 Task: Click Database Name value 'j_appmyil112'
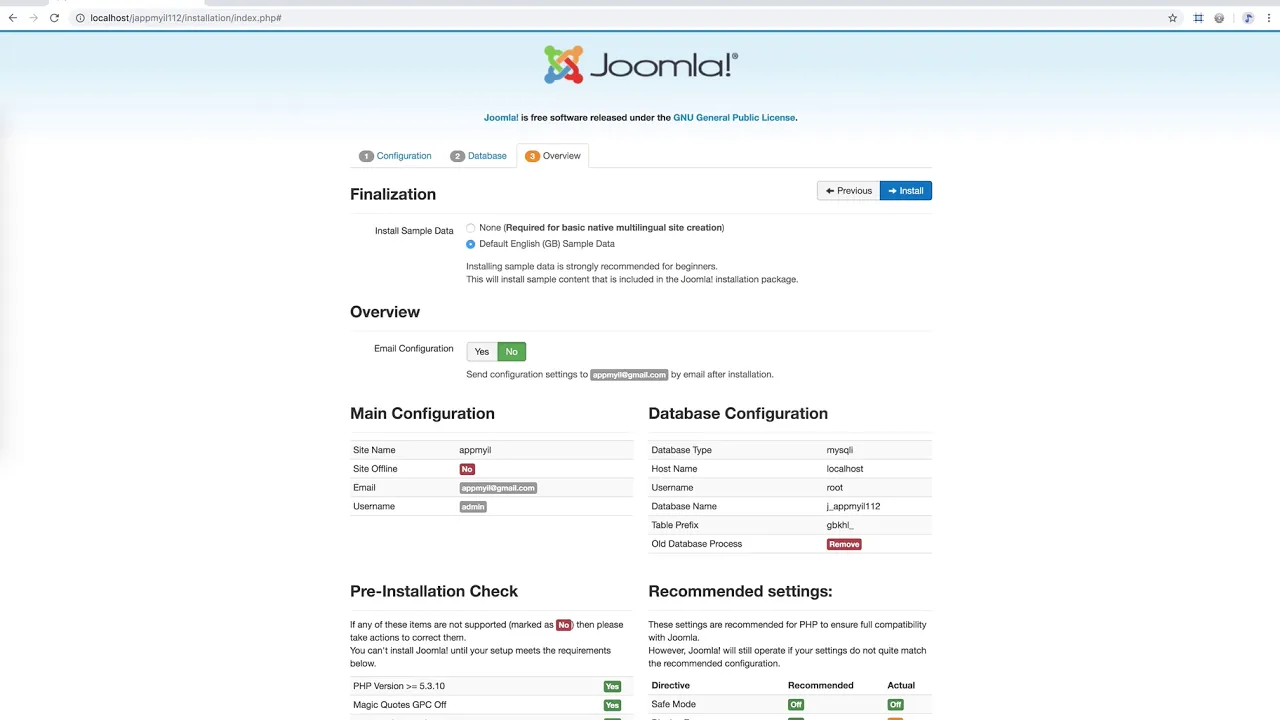click(x=853, y=507)
